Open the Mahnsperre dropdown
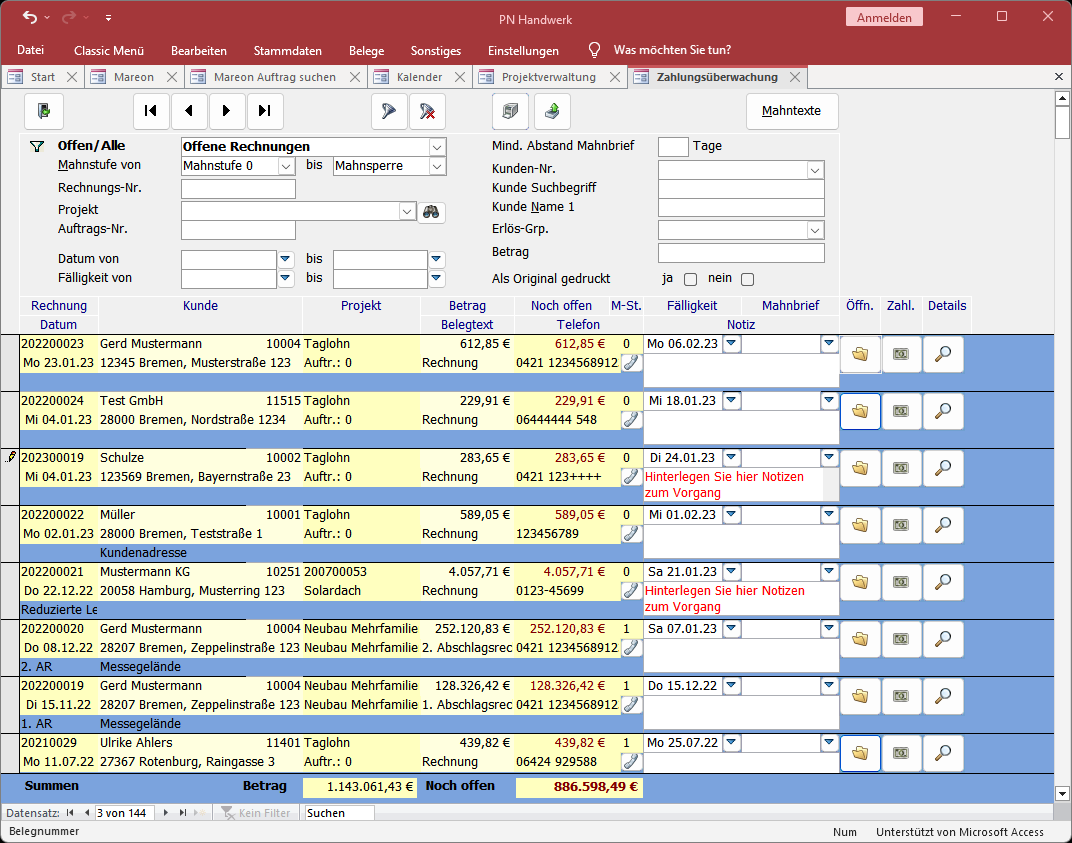This screenshot has height=843, width=1072. click(436, 166)
